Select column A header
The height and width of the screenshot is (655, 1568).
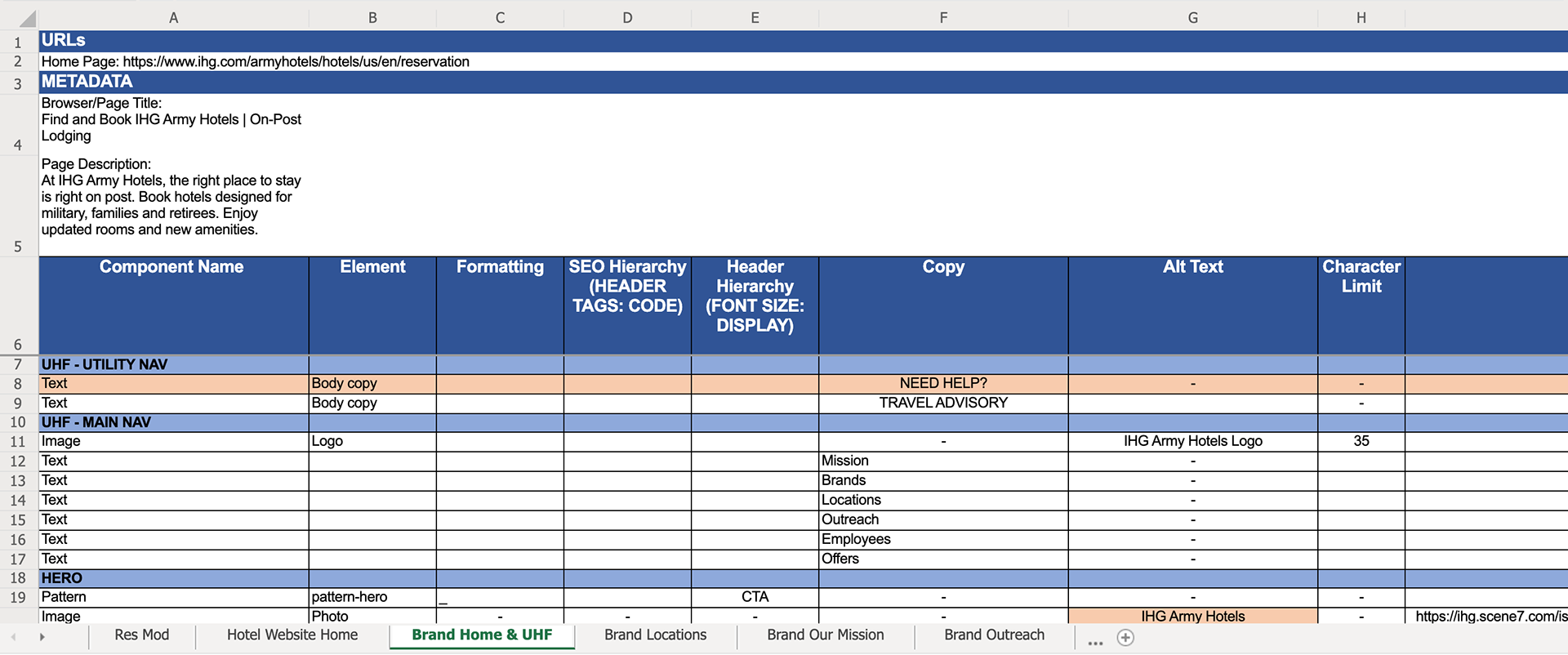click(x=173, y=18)
